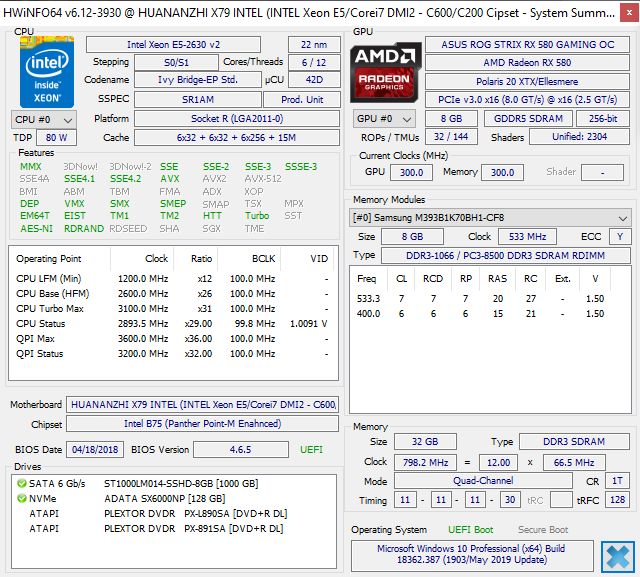Select the ADATA SX6000NP drive entry
The width and height of the screenshot is (640, 577).
173,499
